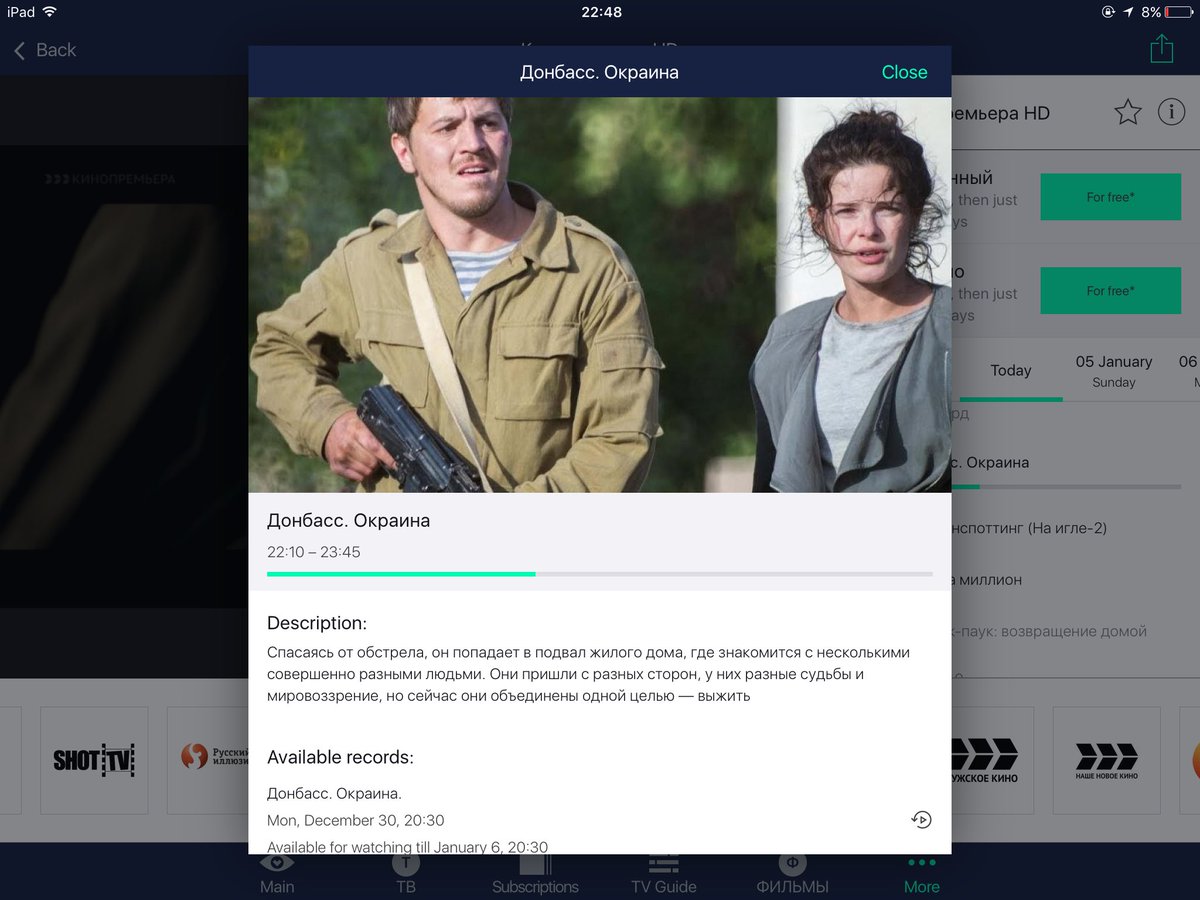The height and width of the screenshot is (900, 1200).
Task: Tap the first For free* subscription button
Action: pos(1111,197)
